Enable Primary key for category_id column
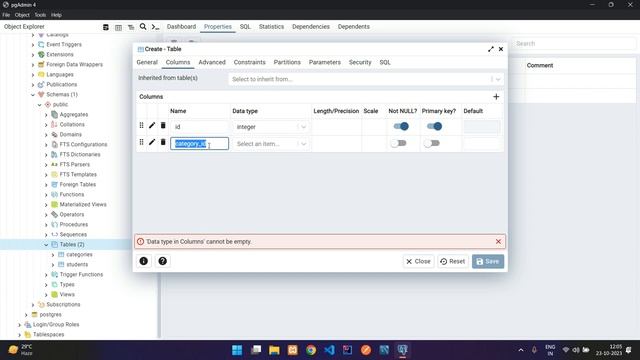This screenshot has height=360, width=640. point(432,143)
